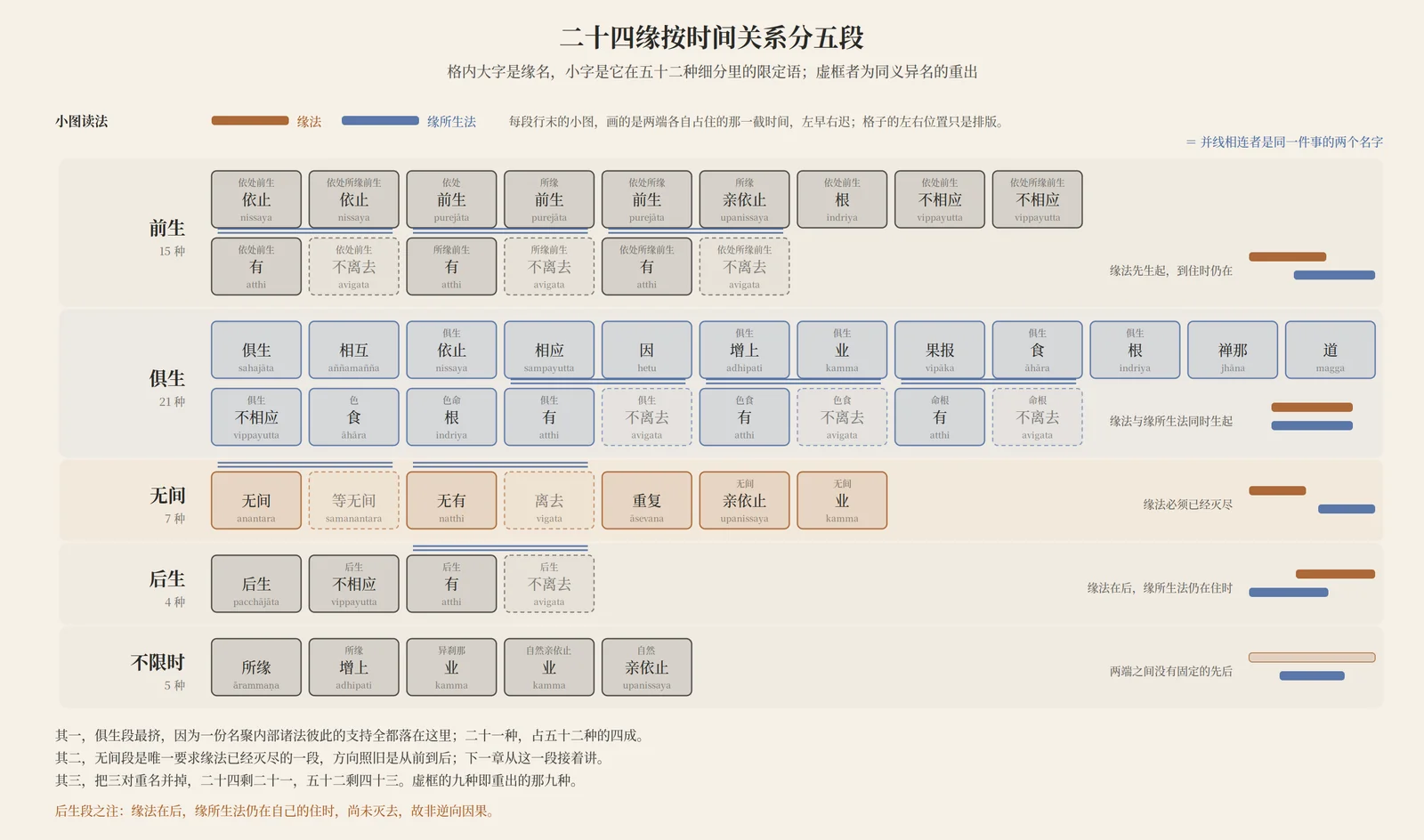Click the orange 缘法 legend swatch
Viewport: 1424px width, 840px height.
(x=250, y=121)
